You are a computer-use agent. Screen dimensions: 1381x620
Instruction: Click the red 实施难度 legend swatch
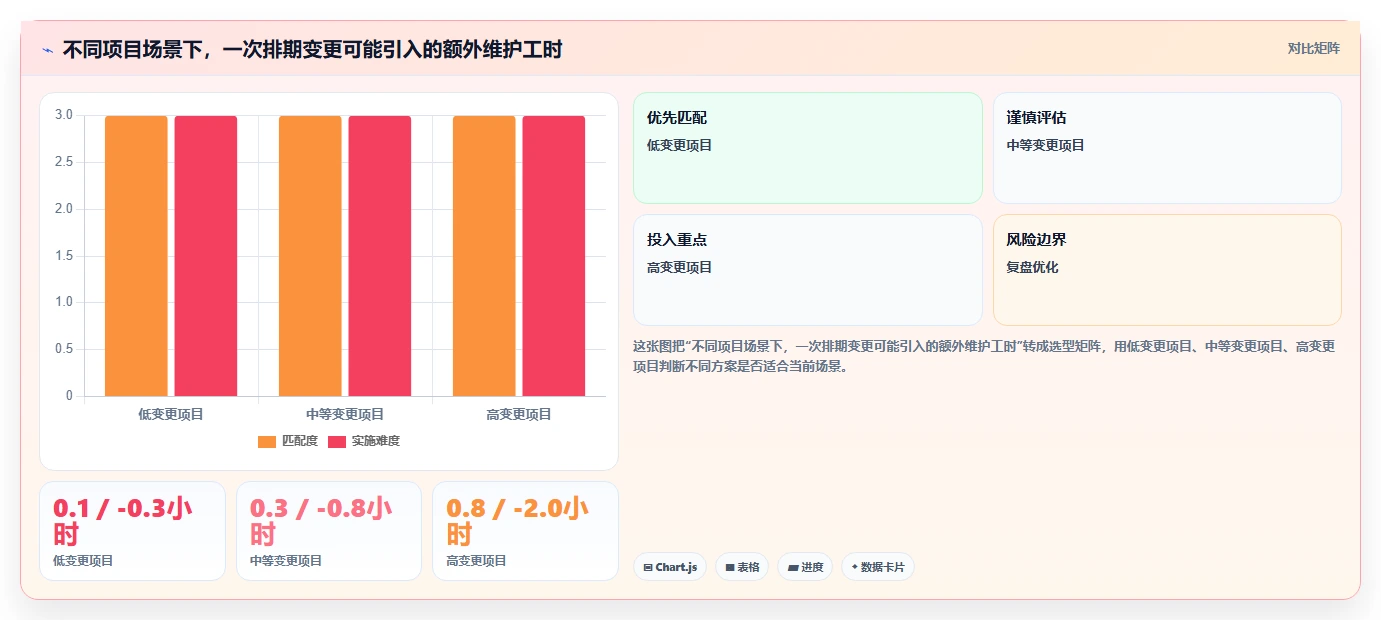coord(337,441)
